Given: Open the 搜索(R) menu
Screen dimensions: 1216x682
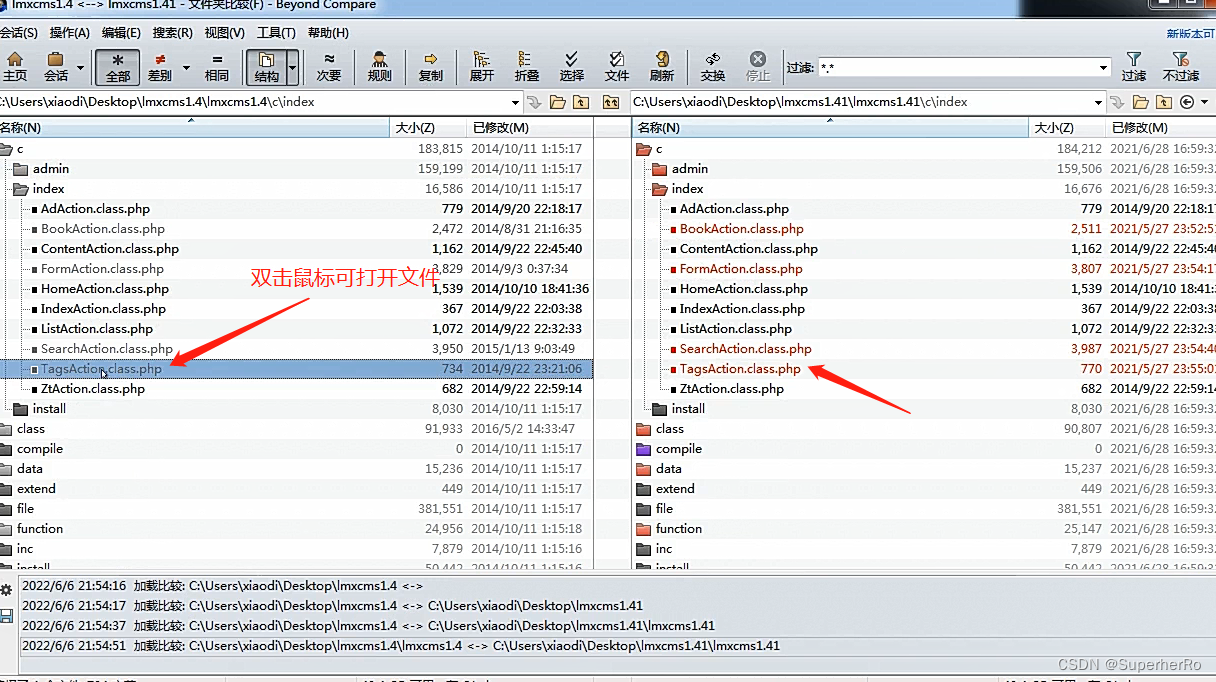Looking at the screenshot, I should (x=172, y=33).
